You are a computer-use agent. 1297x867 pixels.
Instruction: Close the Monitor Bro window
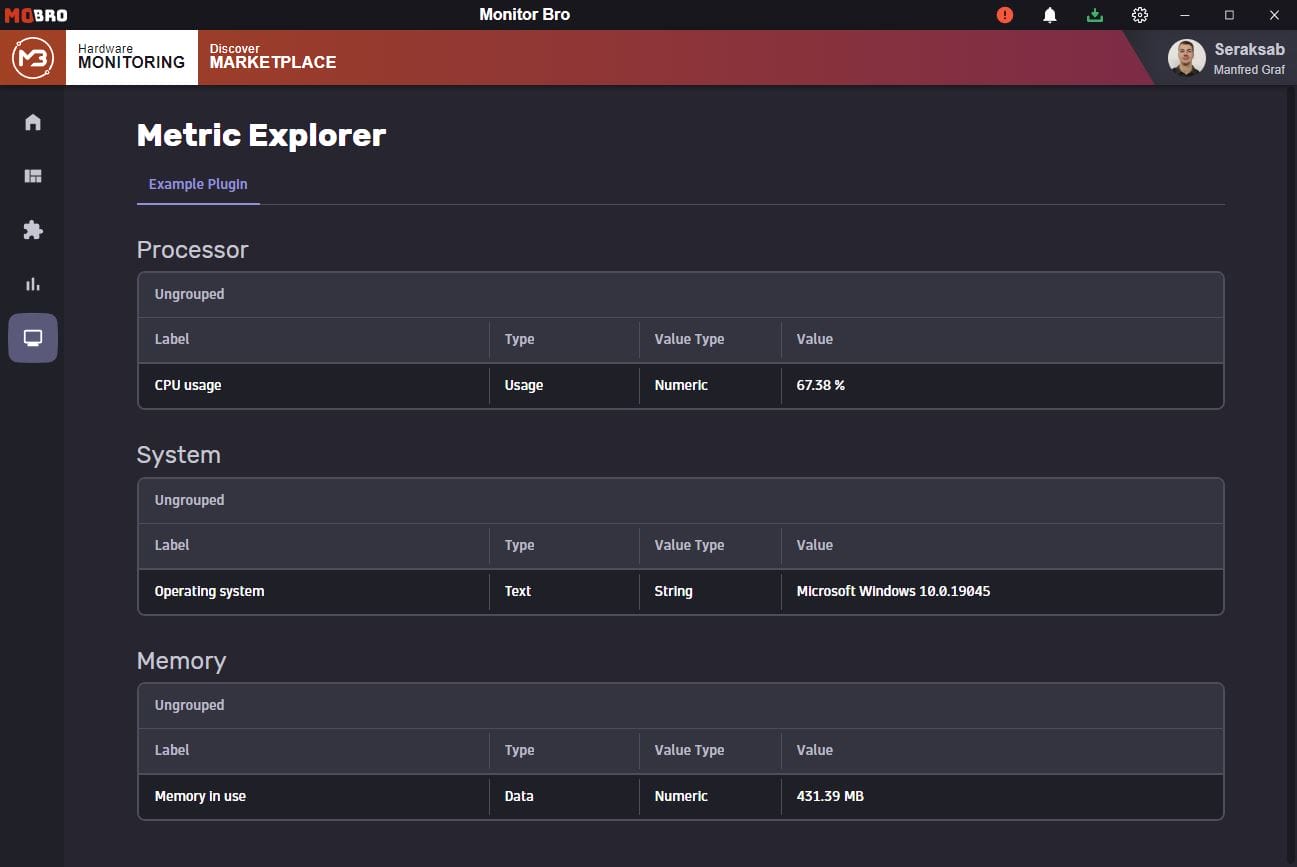1274,15
